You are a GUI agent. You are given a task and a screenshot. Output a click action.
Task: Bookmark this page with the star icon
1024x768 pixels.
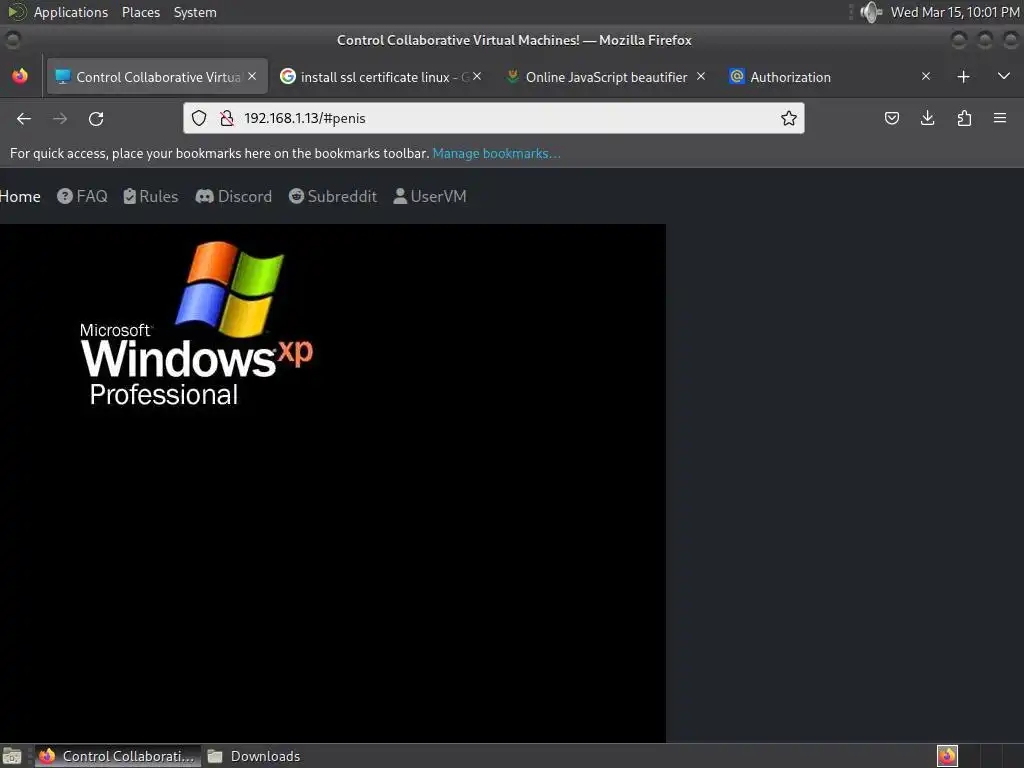[x=789, y=118]
